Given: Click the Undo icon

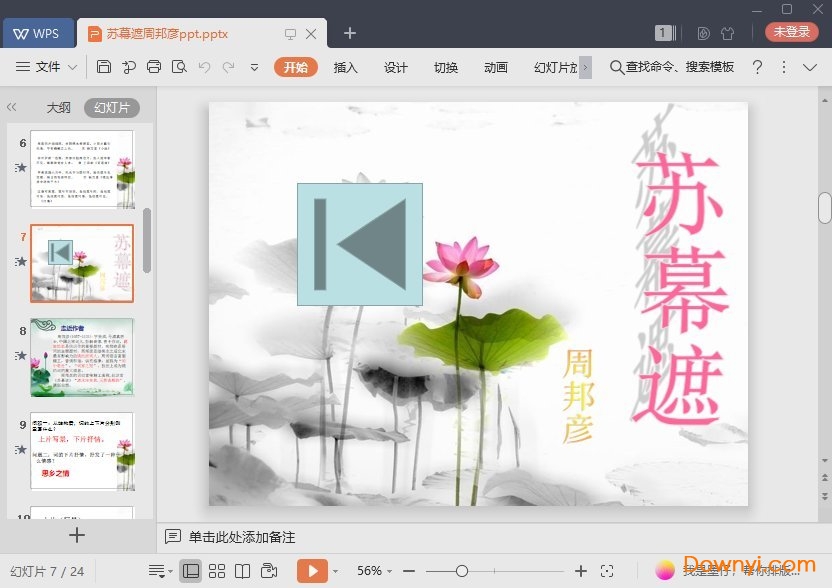Looking at the screenshot, I should [x=205, y=66].
